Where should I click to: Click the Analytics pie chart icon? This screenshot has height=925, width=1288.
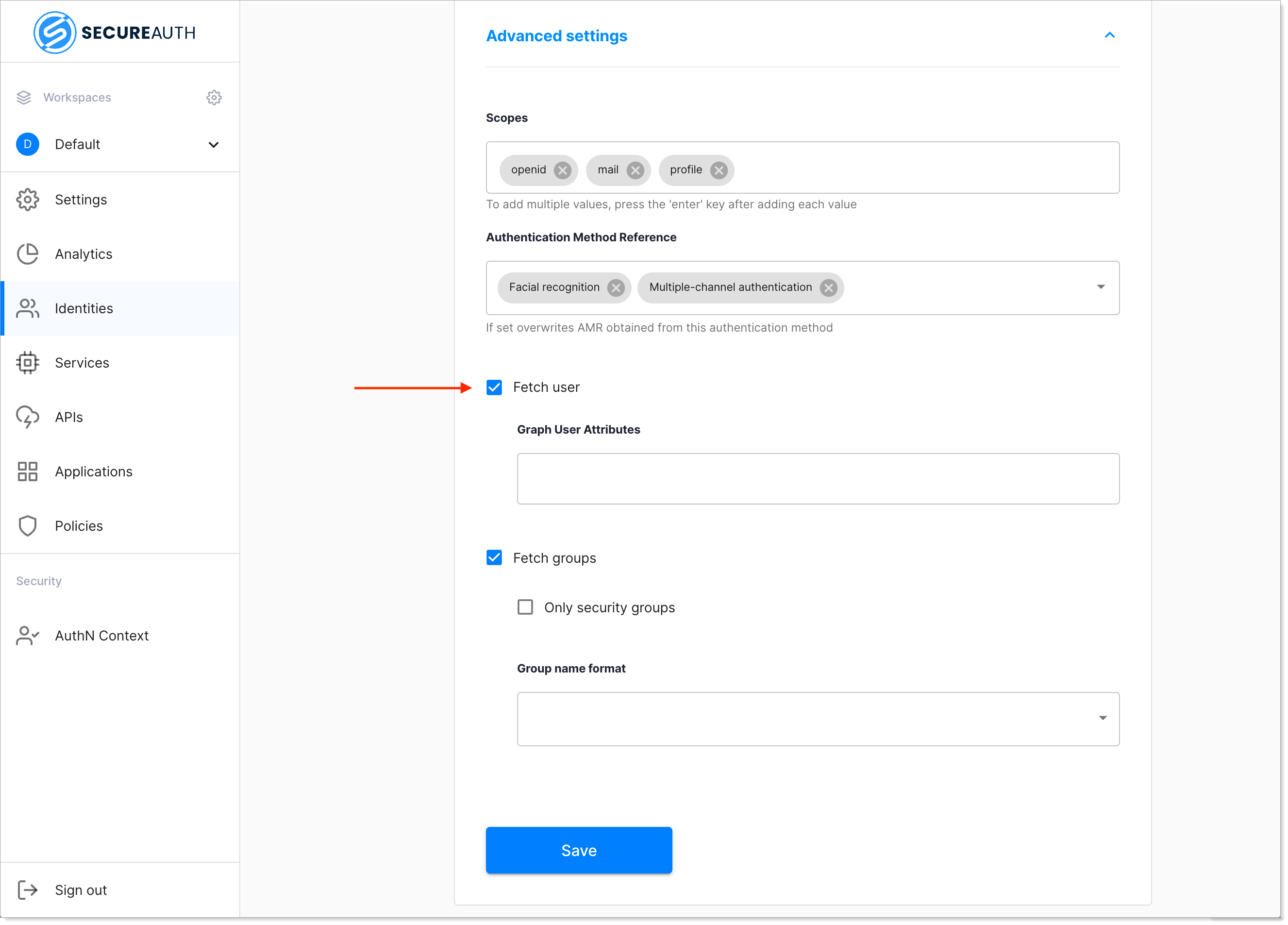(27, 254)
